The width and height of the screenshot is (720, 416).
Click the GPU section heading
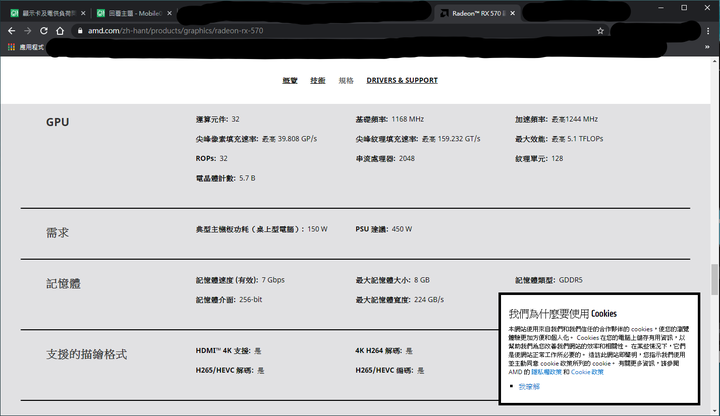tap(57, 122)
